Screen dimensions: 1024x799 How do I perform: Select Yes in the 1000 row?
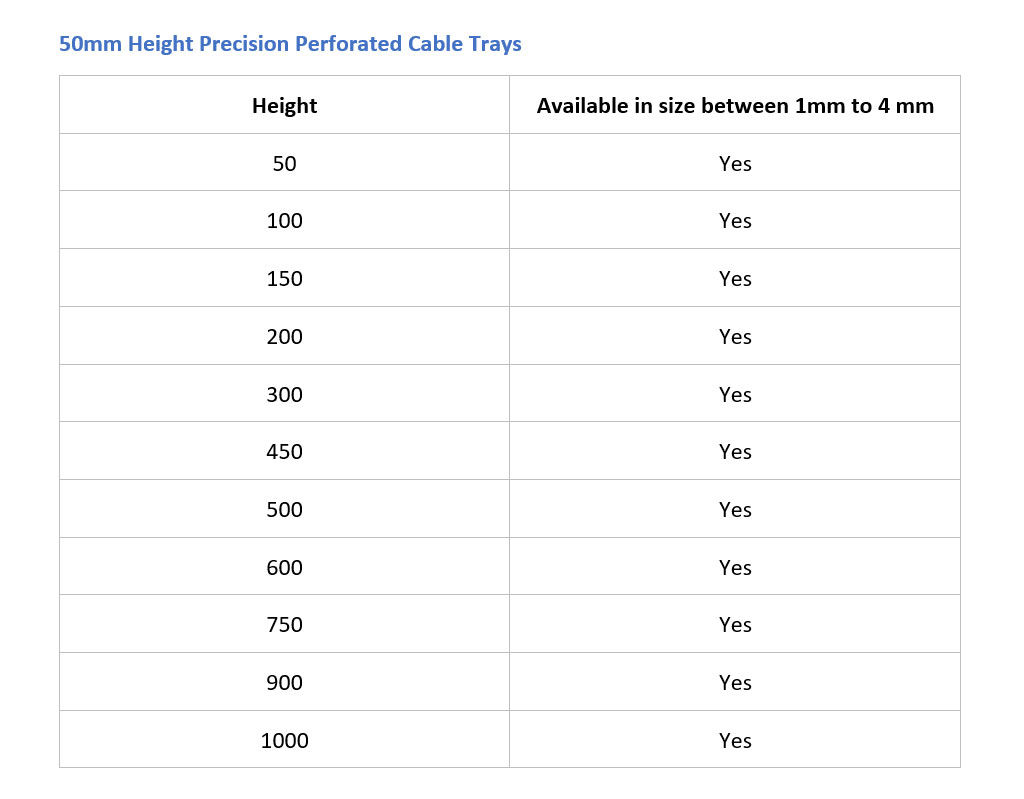[735, 740]
